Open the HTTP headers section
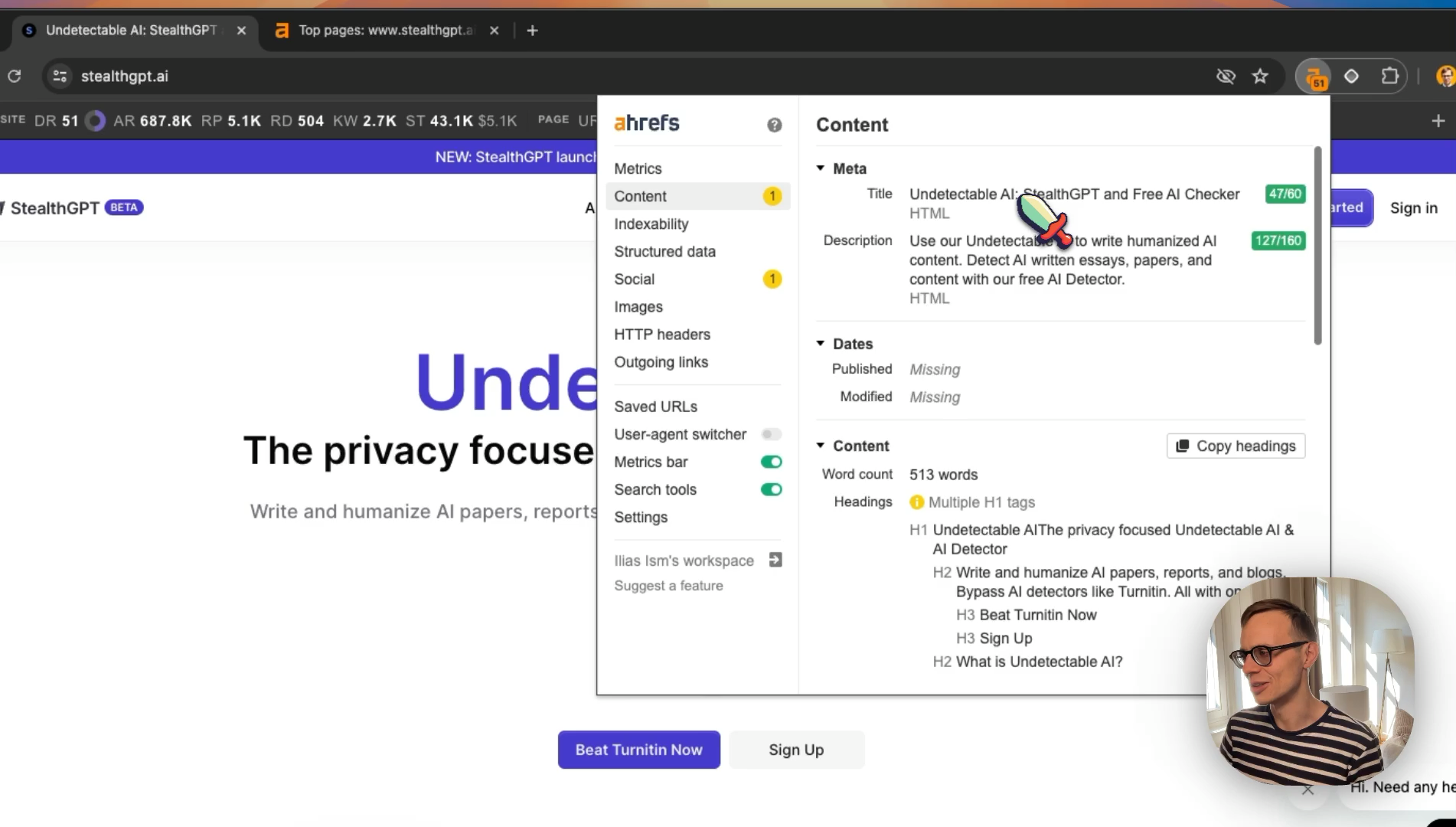This screenshot has width=1456, height=827. point(661,334)
